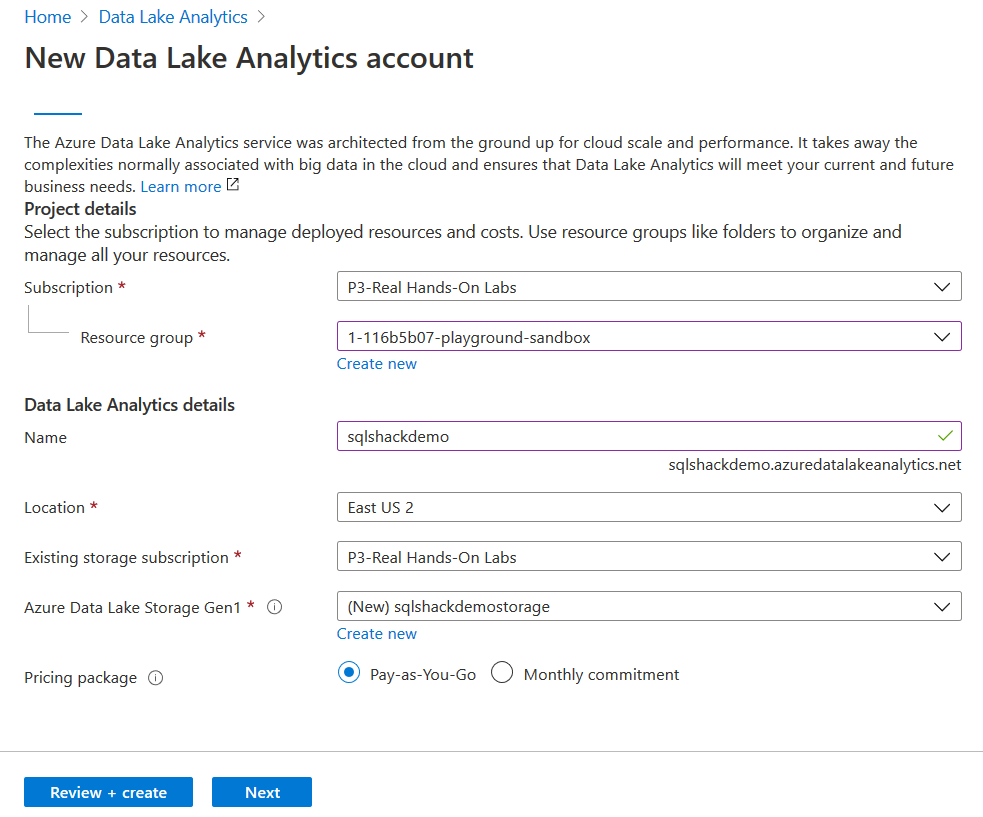This screenshot has height=817, width=983.
Task: Navigate to Data Lake Analytics breadcrumb
Action: 173,17
